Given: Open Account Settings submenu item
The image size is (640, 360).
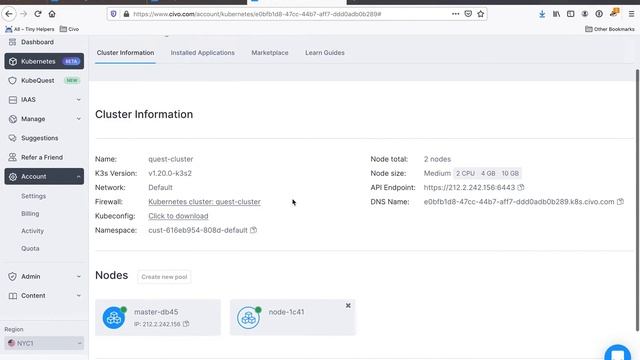Looking at the screenshot, I should coord(33,196).
